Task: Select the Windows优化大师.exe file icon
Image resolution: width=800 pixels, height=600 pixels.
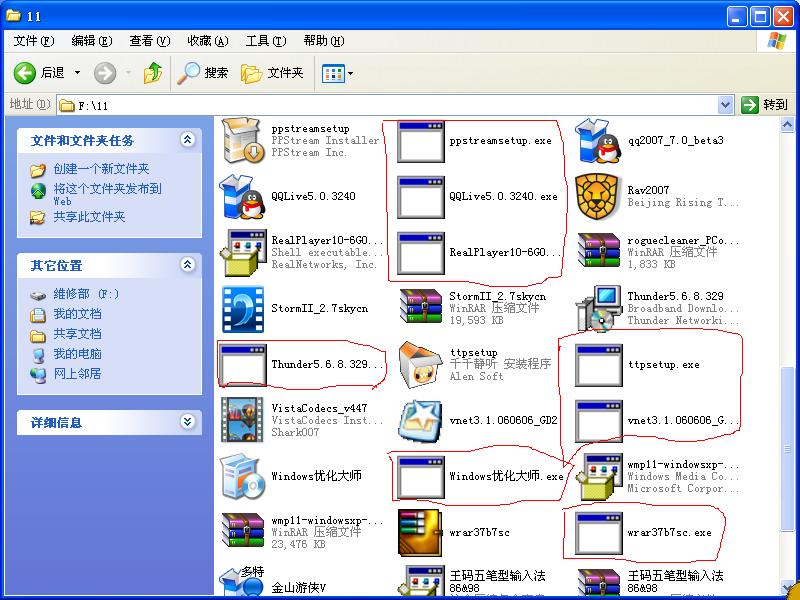Action: (x=420, y=478)
